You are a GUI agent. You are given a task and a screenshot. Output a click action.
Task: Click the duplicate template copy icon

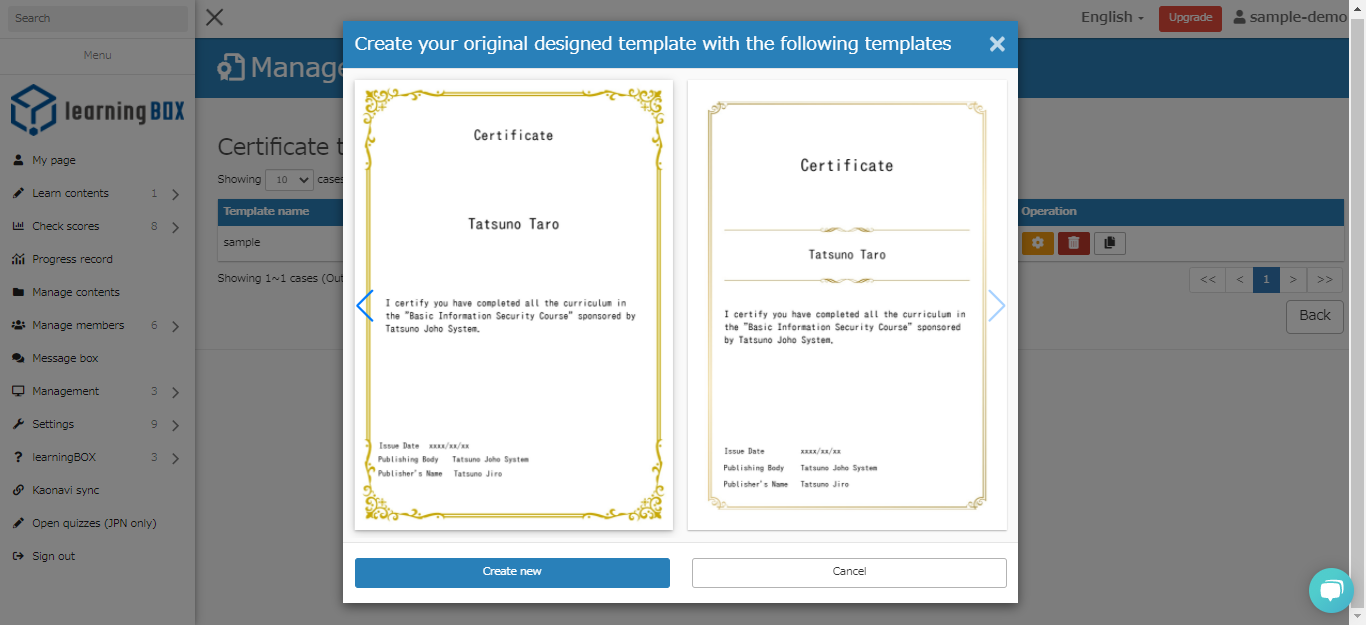[1109, 243]
